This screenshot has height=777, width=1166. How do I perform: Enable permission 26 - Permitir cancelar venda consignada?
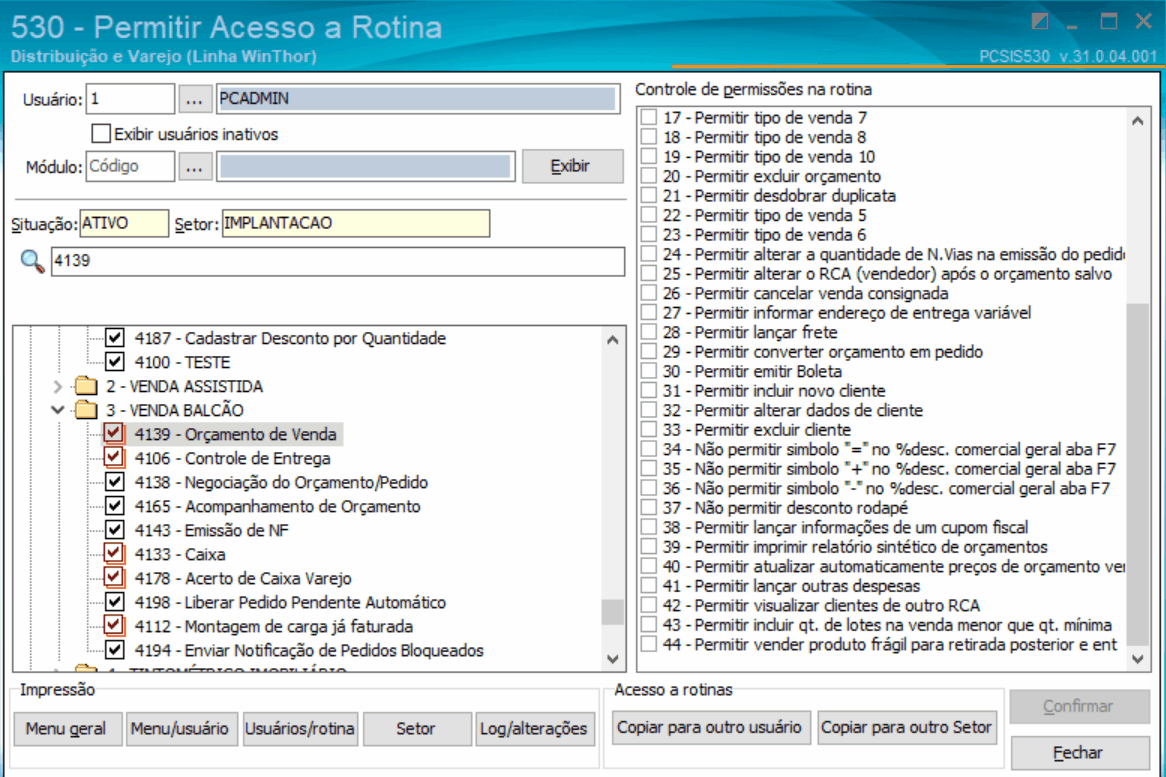649,293
